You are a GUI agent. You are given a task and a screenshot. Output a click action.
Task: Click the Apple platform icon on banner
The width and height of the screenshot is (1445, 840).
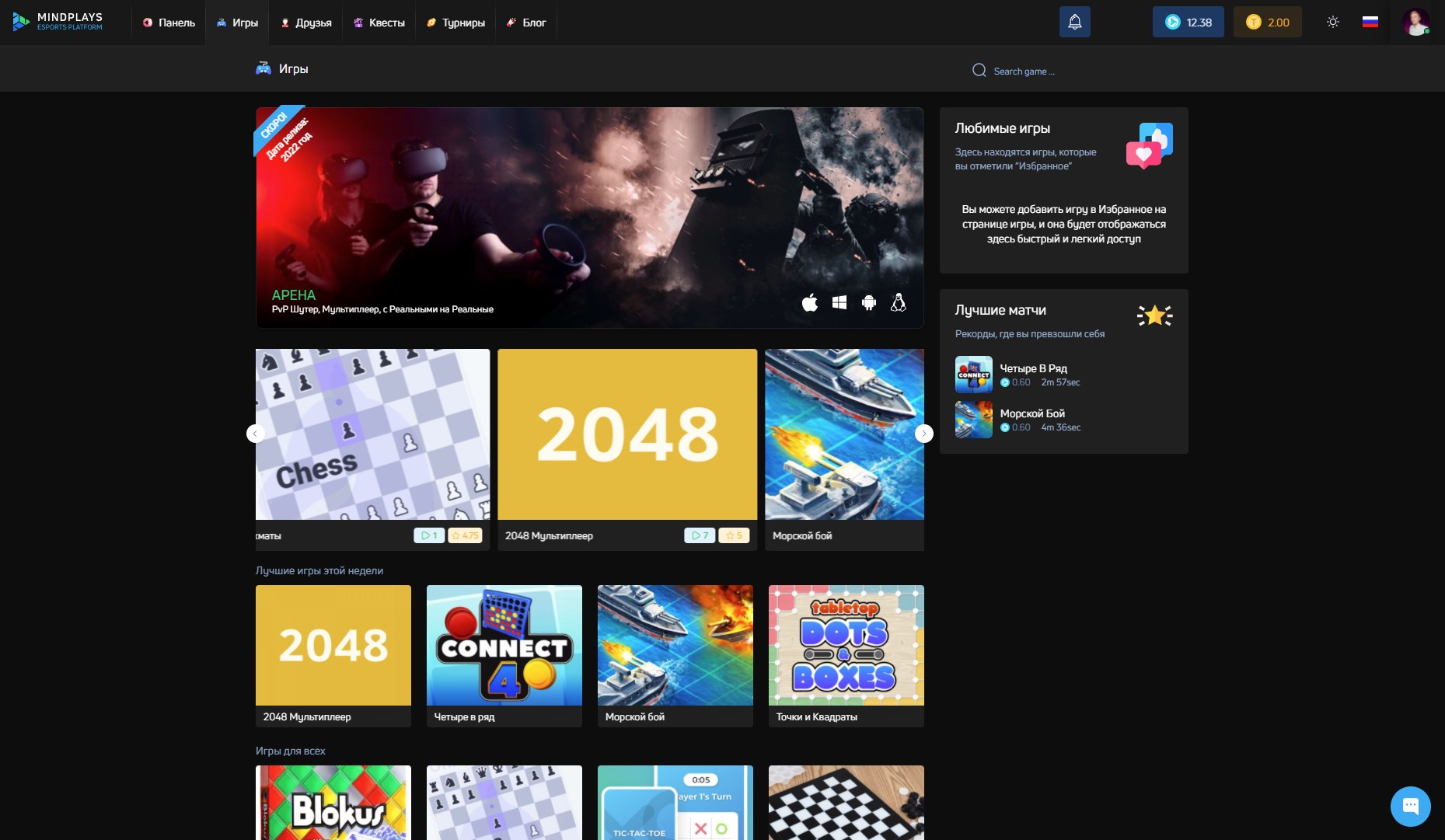click(810, 303)
